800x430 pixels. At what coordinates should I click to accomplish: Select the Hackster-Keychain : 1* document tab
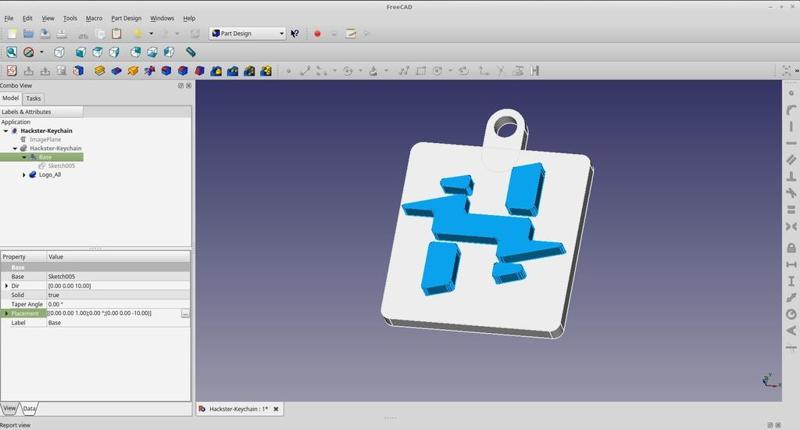coord(238,409)
